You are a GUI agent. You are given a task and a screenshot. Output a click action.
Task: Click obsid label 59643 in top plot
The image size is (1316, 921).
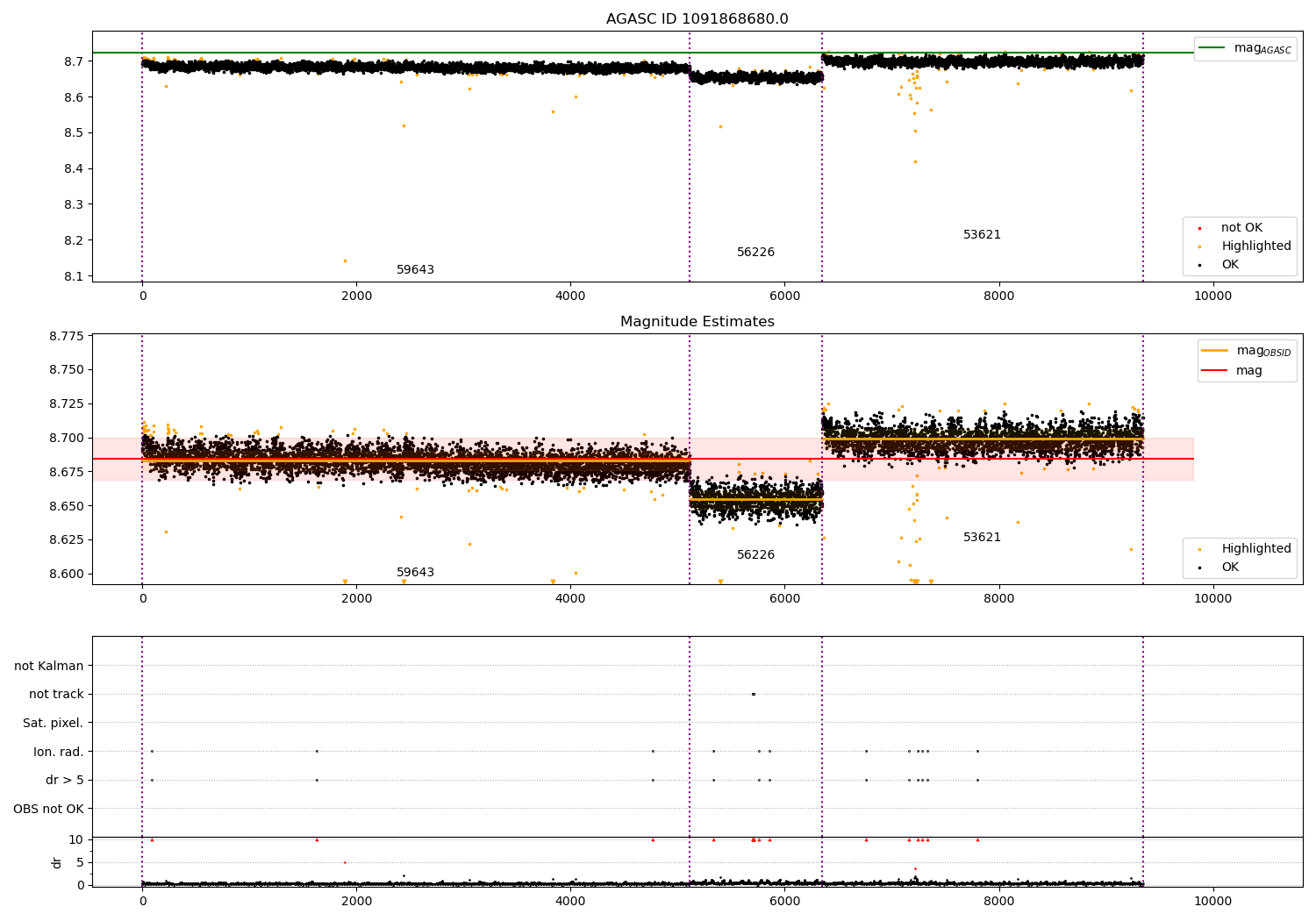[415, 270]
